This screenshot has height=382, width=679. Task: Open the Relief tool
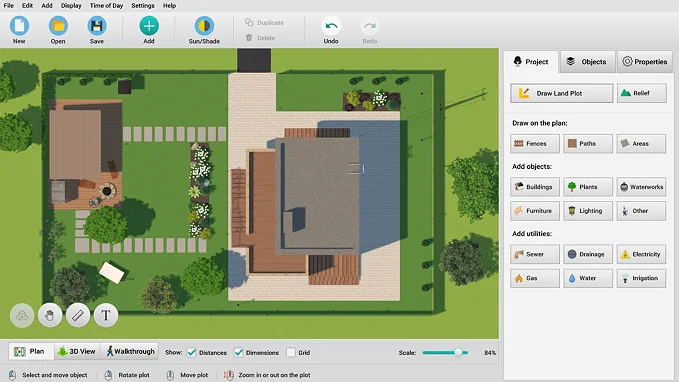point(641,93)
